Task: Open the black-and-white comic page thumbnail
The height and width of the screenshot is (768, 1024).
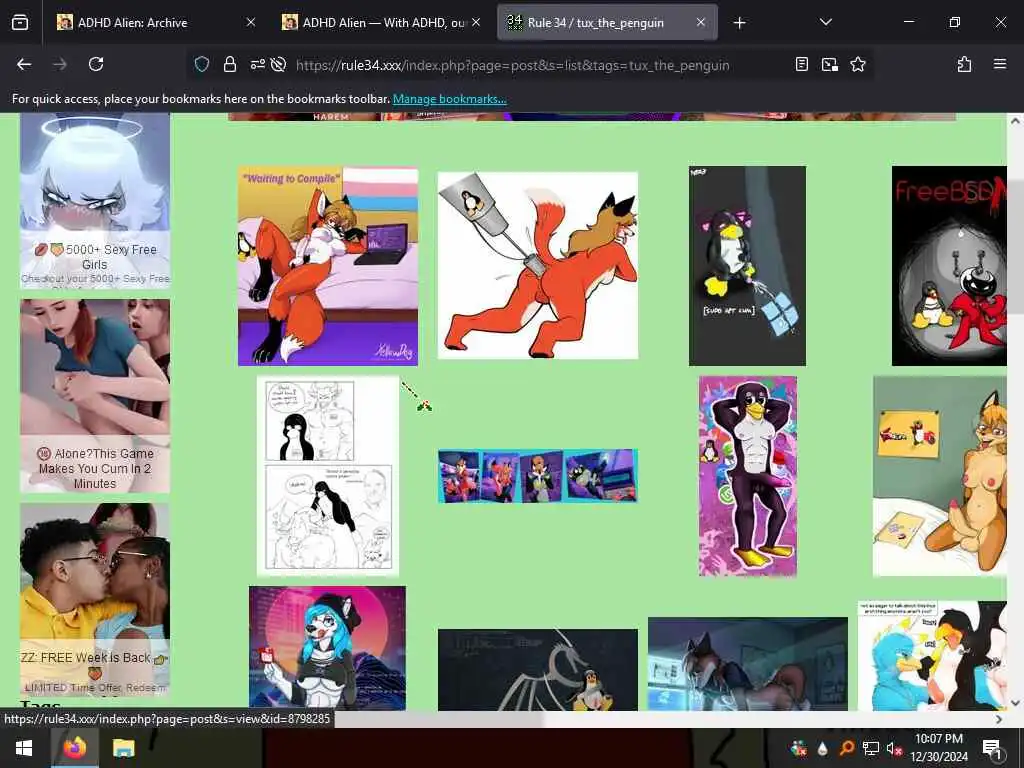Action: tap(328, 476)
